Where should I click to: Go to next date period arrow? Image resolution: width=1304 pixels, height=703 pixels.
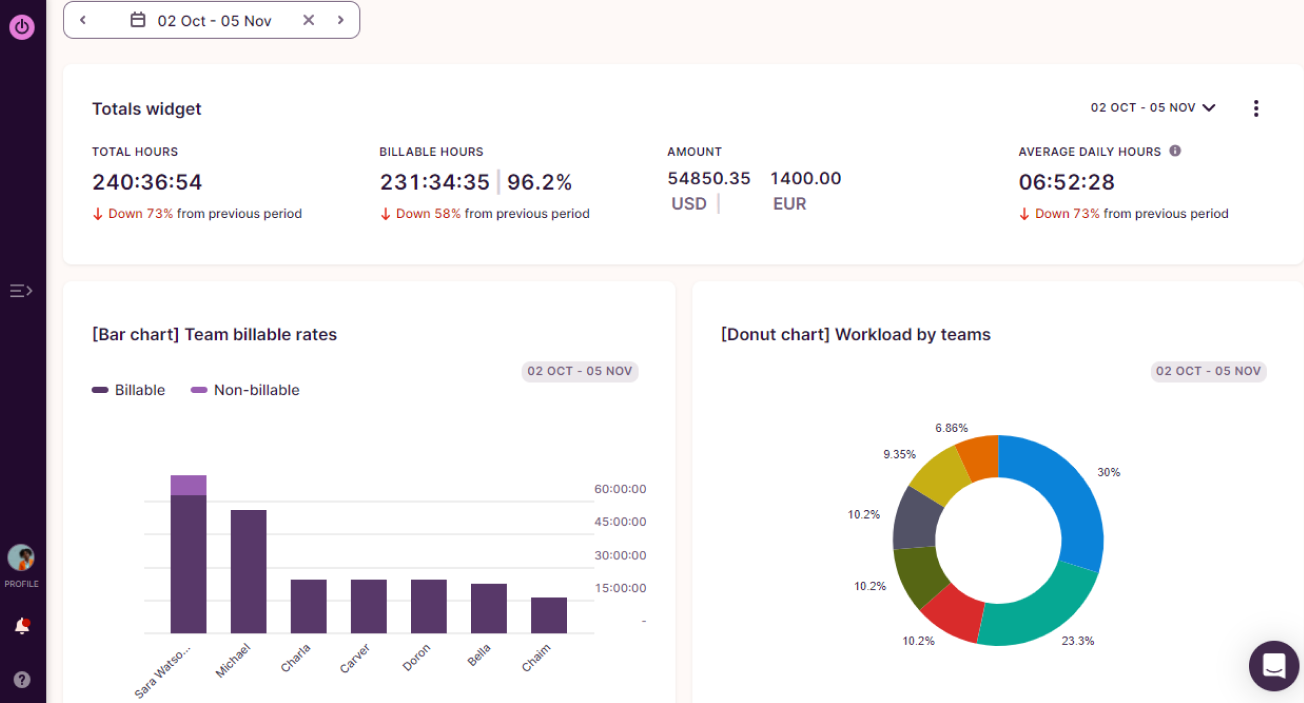[340, 20]
